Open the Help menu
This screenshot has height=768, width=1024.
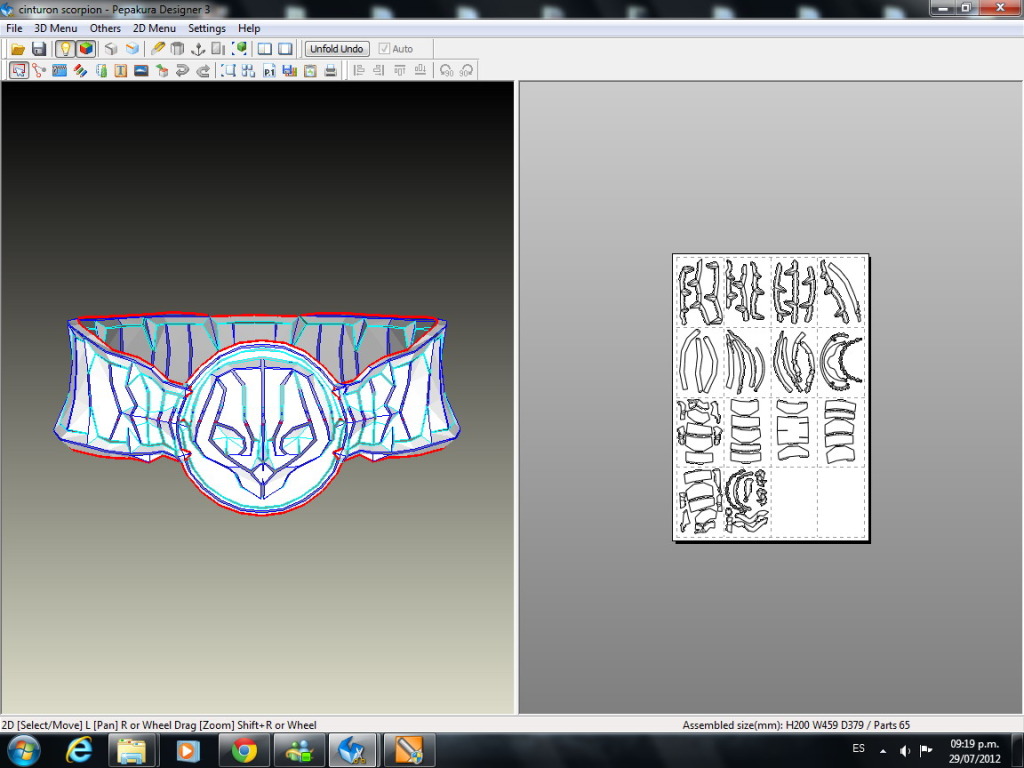point(249,28)
